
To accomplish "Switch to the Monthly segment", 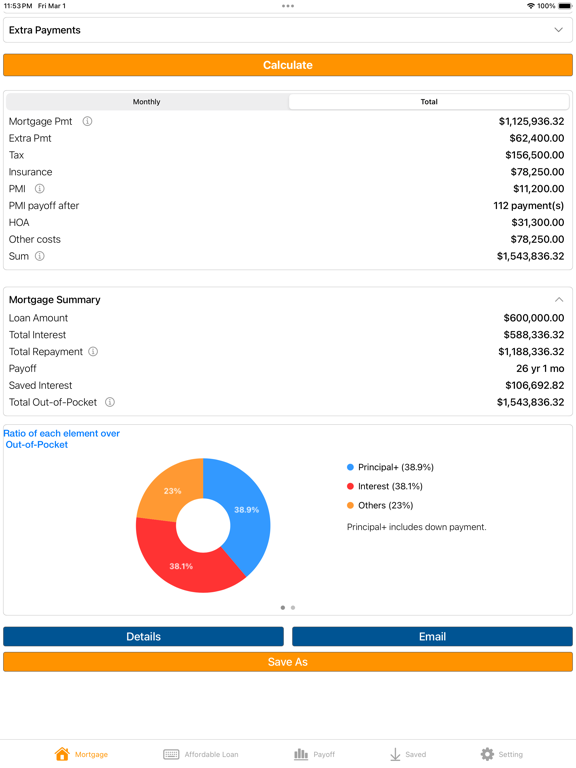I will point(146,102).
